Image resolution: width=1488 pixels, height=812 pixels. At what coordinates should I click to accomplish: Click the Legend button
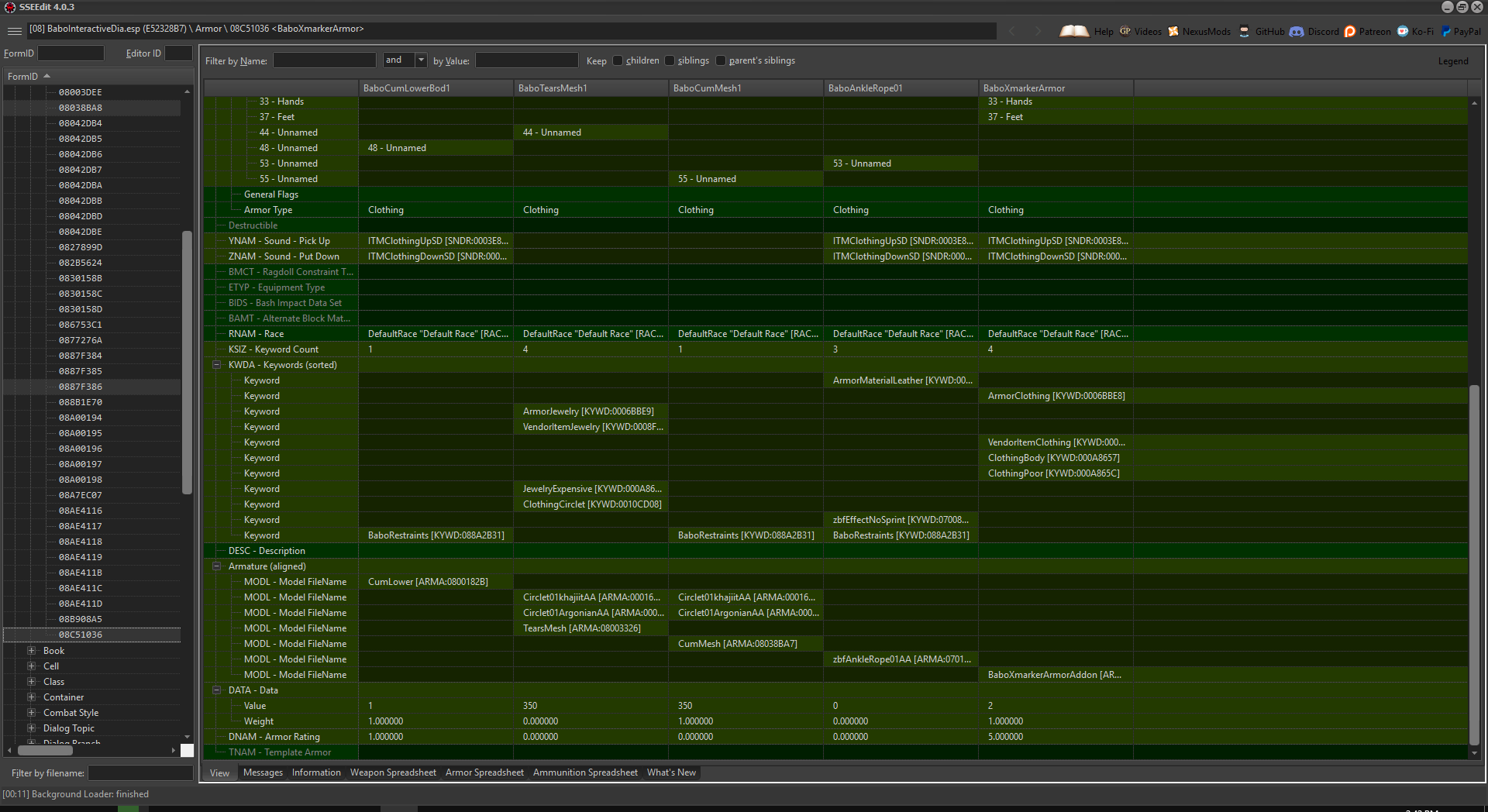(1453, 61)
